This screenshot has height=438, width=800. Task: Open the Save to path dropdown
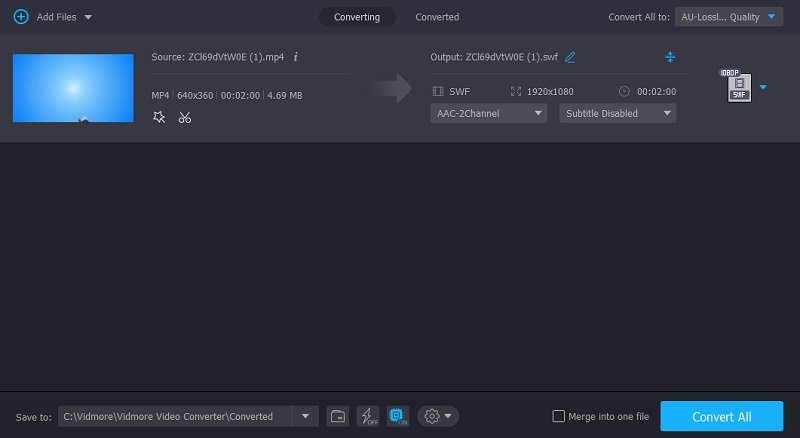pos(304,416)
